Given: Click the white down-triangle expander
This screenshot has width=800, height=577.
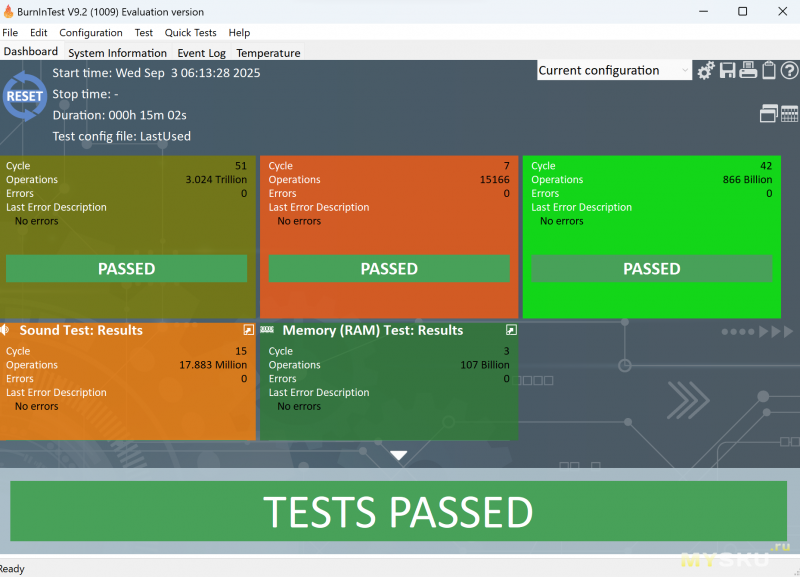Looking at the screenshot, I should pyautogui.click(x=398, y=455).
